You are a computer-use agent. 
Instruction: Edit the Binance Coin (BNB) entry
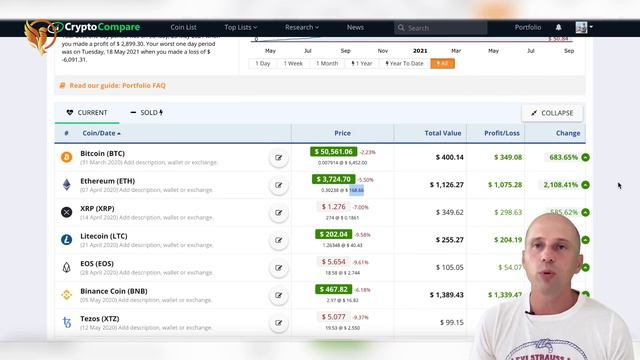coord(279,296)
